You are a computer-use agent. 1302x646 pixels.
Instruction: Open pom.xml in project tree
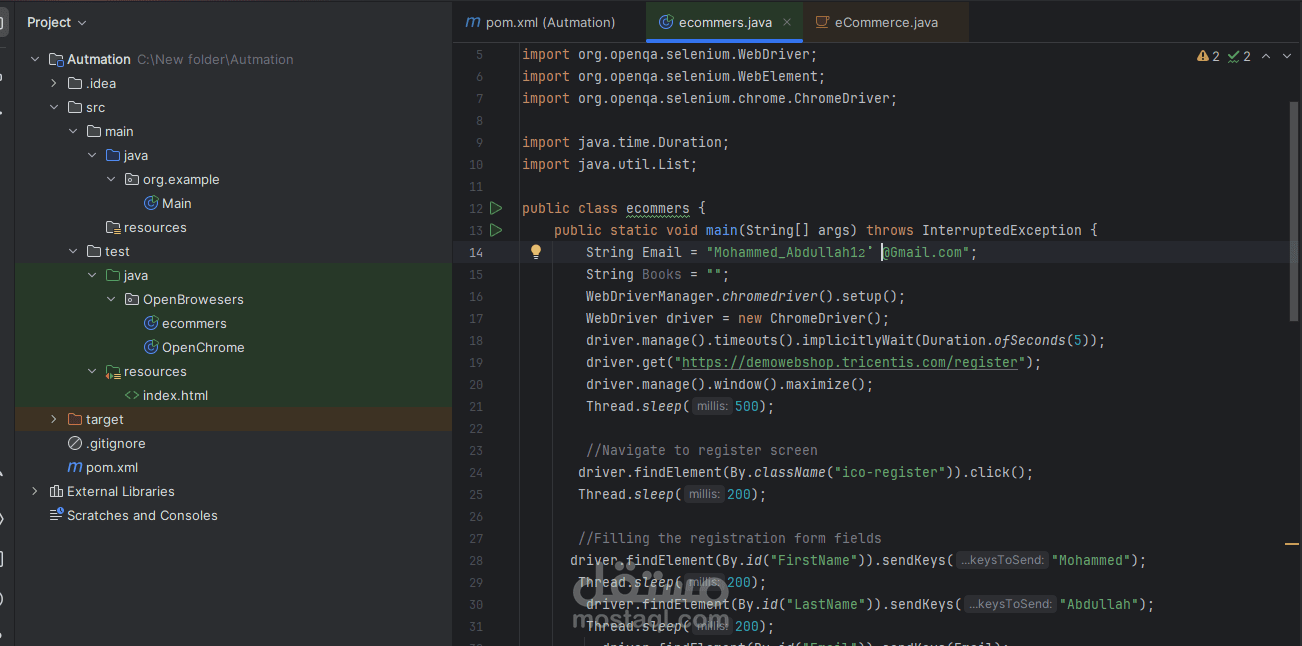[112, 467]
